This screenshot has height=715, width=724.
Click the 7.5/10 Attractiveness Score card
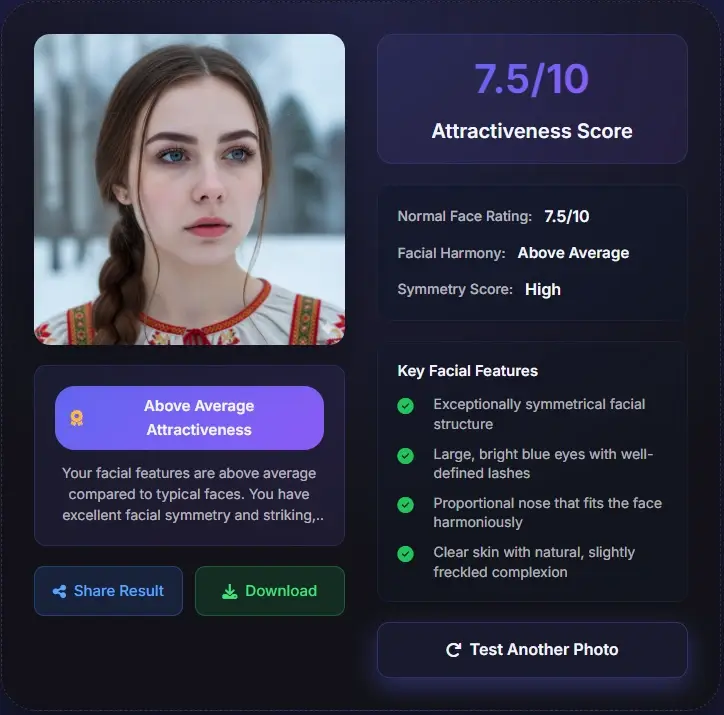(532, 99)
